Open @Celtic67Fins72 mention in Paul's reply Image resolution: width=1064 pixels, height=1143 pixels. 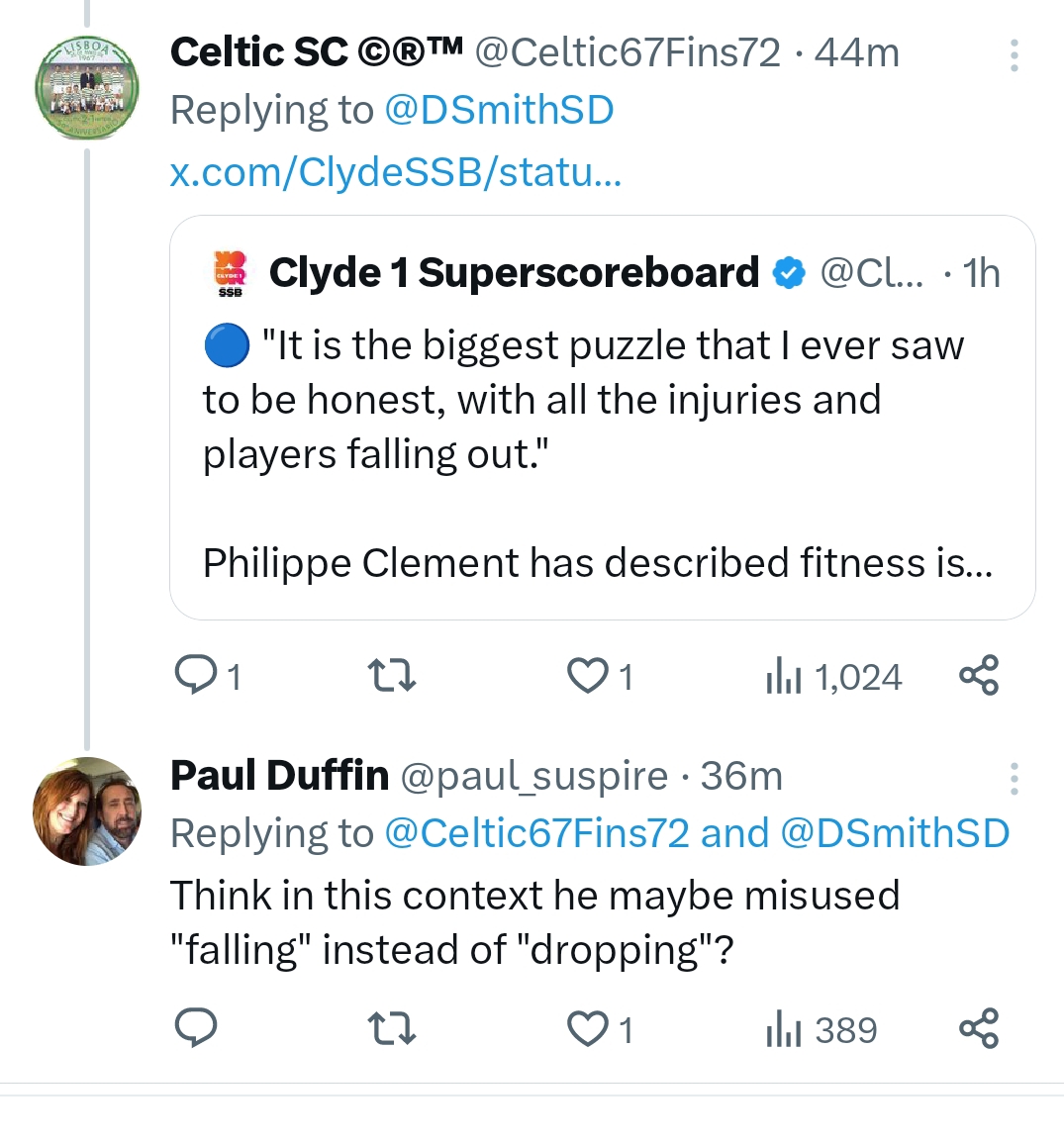point(535,833)
